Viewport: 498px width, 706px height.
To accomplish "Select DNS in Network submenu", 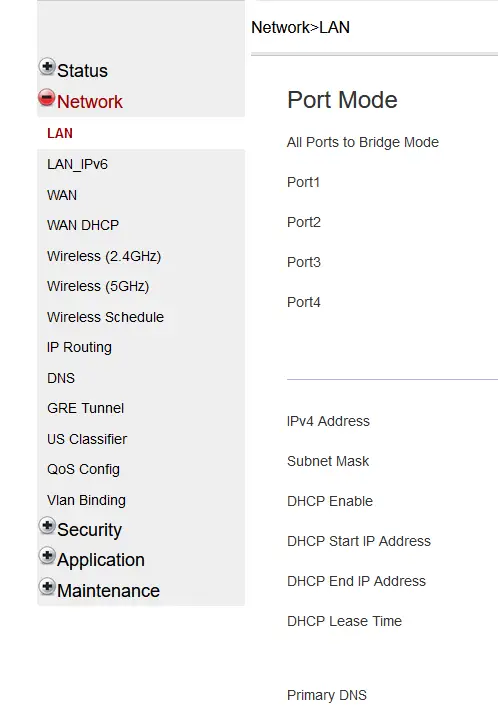I will tap(61, 378).
